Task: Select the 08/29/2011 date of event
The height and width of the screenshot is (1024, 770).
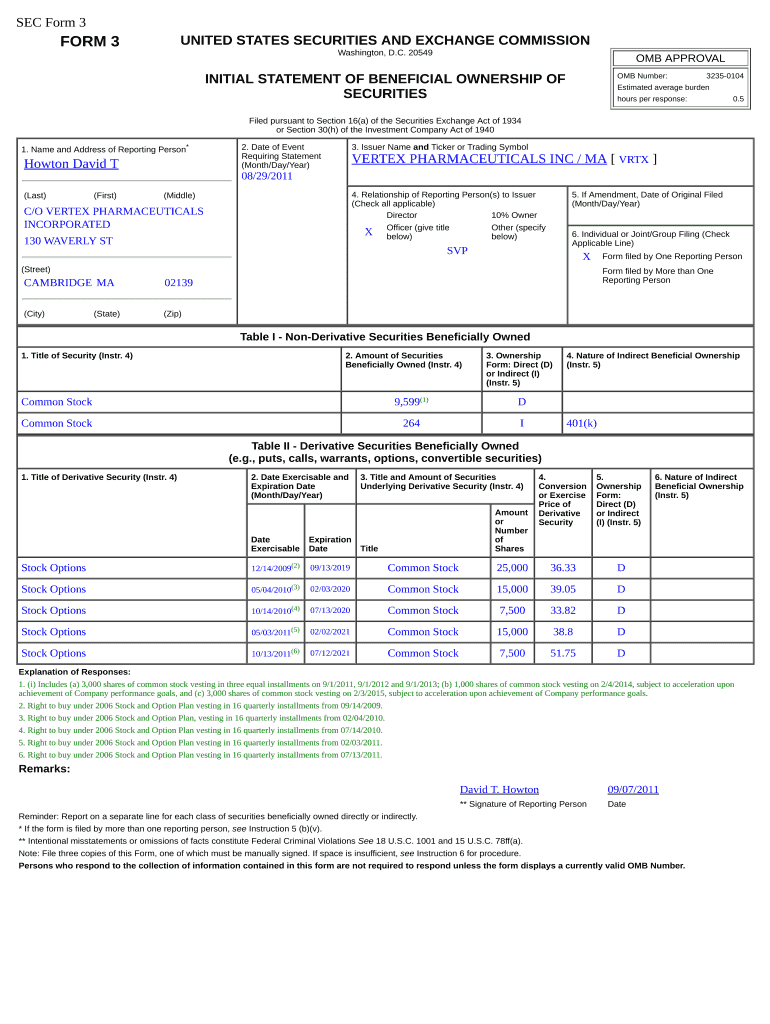Action: (x=267, y=177)
